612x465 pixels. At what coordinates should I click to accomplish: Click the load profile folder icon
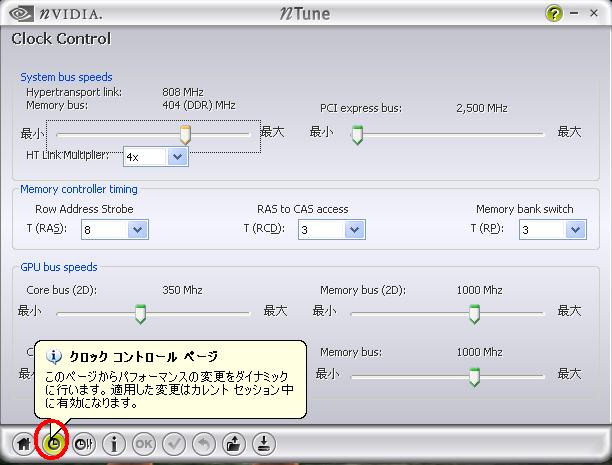point(233,444)
